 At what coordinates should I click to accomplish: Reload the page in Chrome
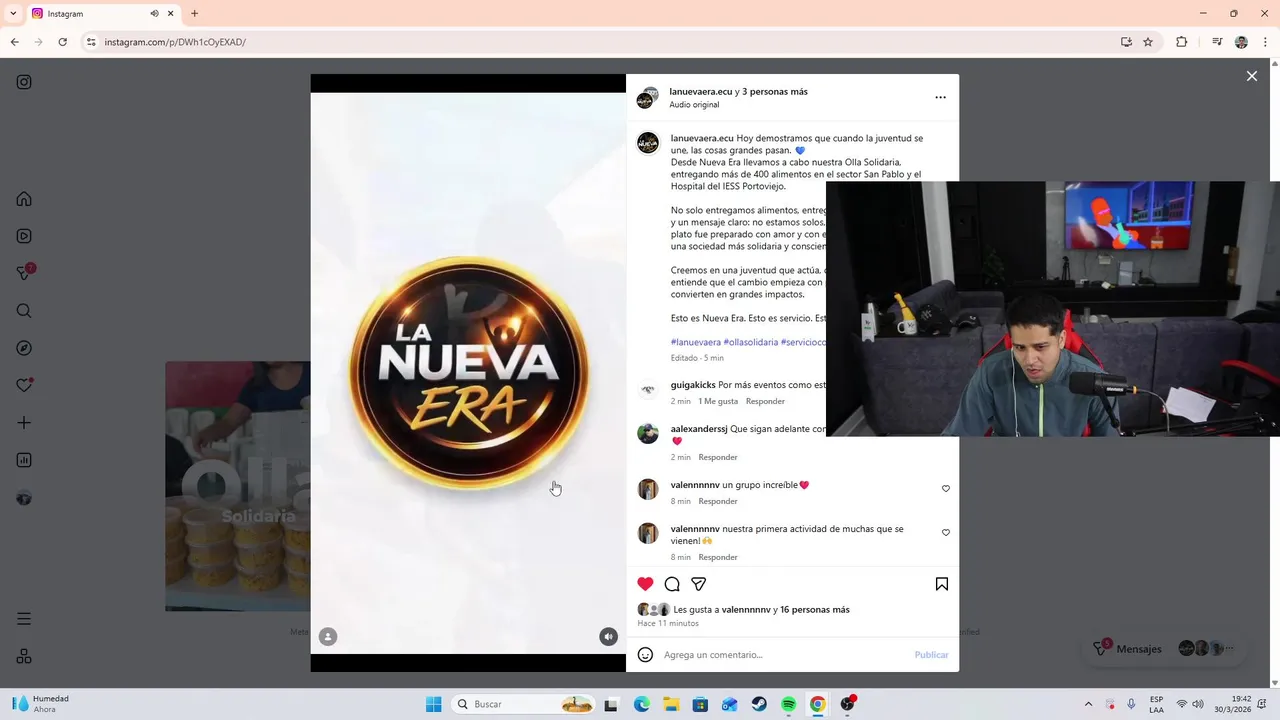62,42
